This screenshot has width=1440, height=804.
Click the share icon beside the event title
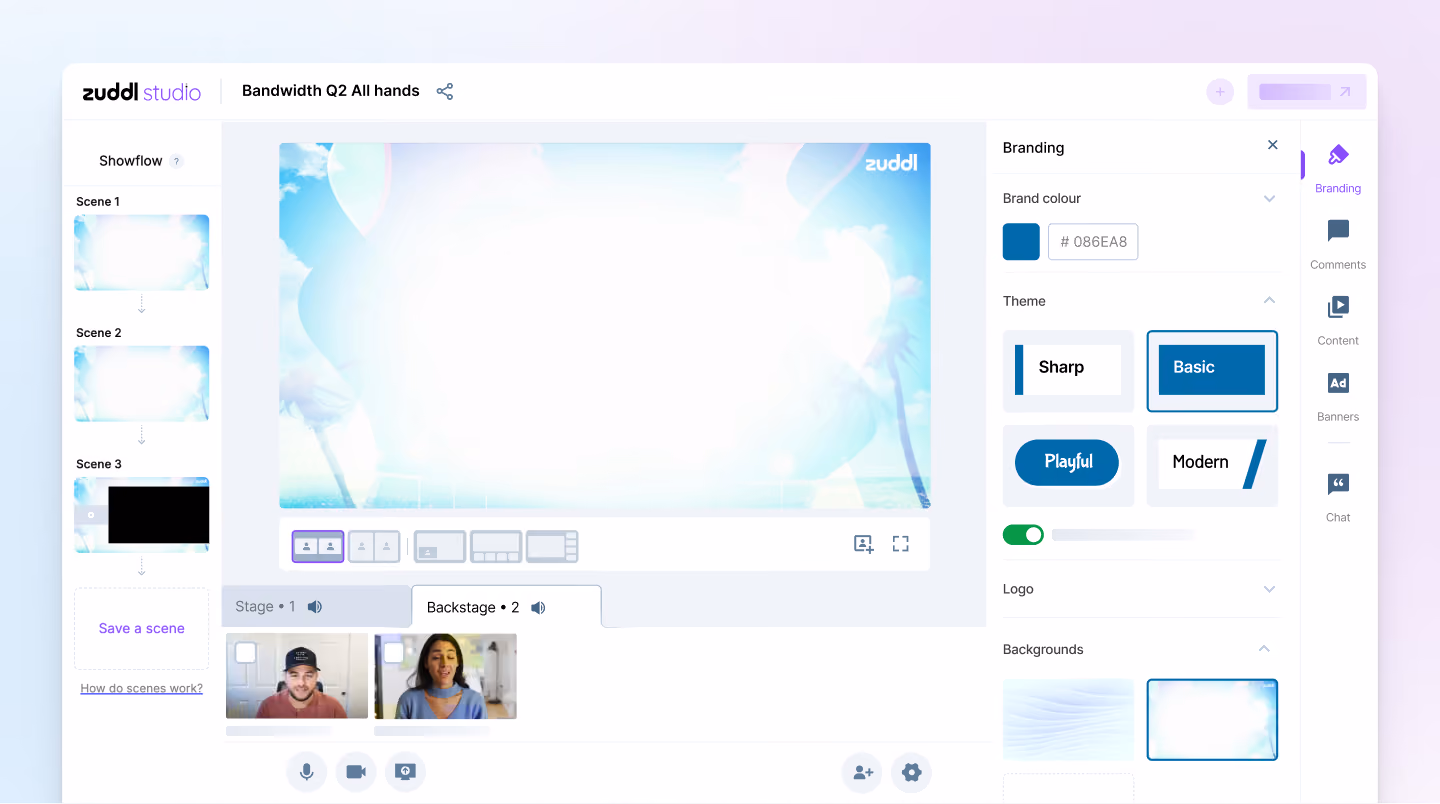point(445,91)
